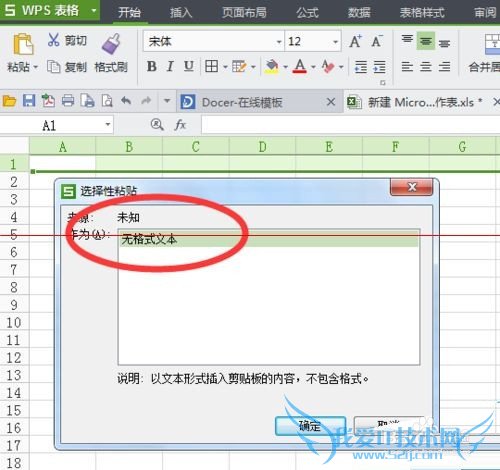This screenshot has width=500, height=470.
Task: Click the Paste clipboard icon
Action: click(x=23, y=44)
